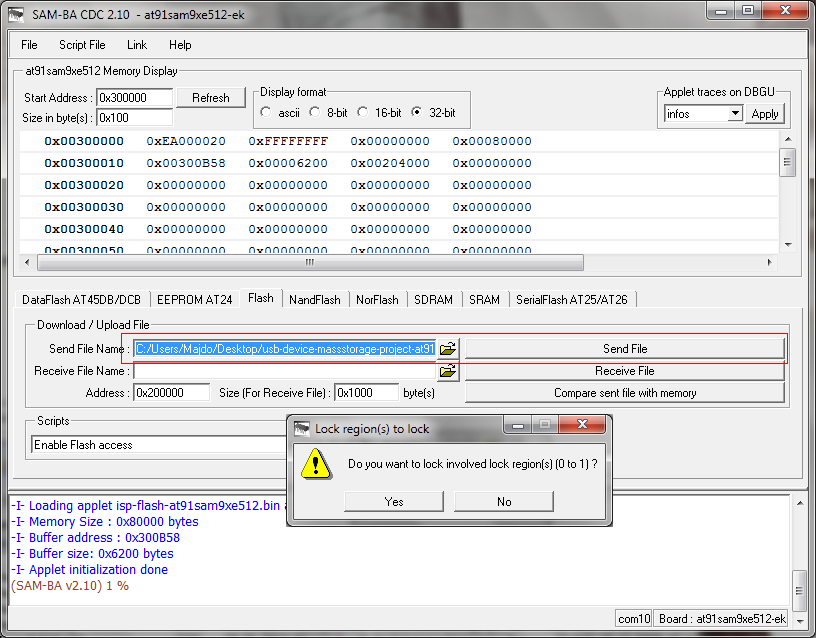816x638 pixels.
Task: Click the Send File button
Action: tap(624, 349)
